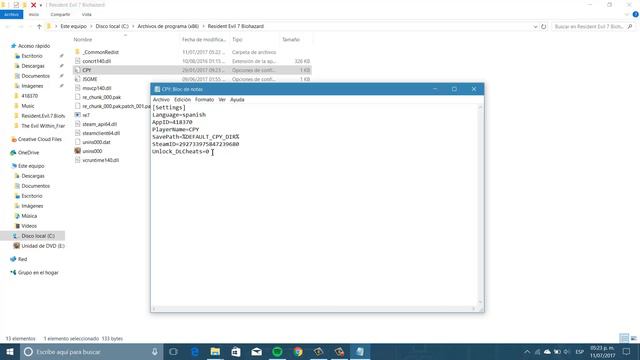Select the JSGME file
The height and width of the screenshot is (360, 640).
coord(90,79)
